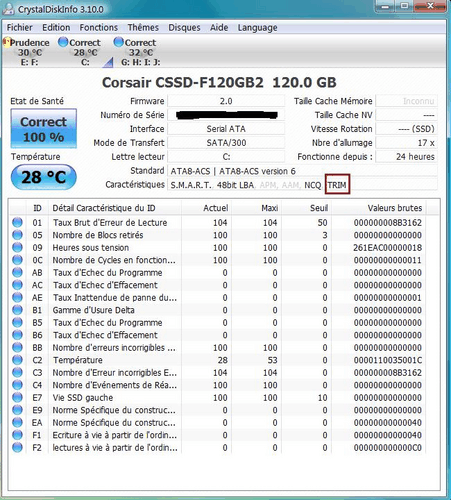Image resolution: width=451 pixels, height=500 pixels.
Task: Click the Interface field showing Serial ATA
Action: tap(226, 129)
